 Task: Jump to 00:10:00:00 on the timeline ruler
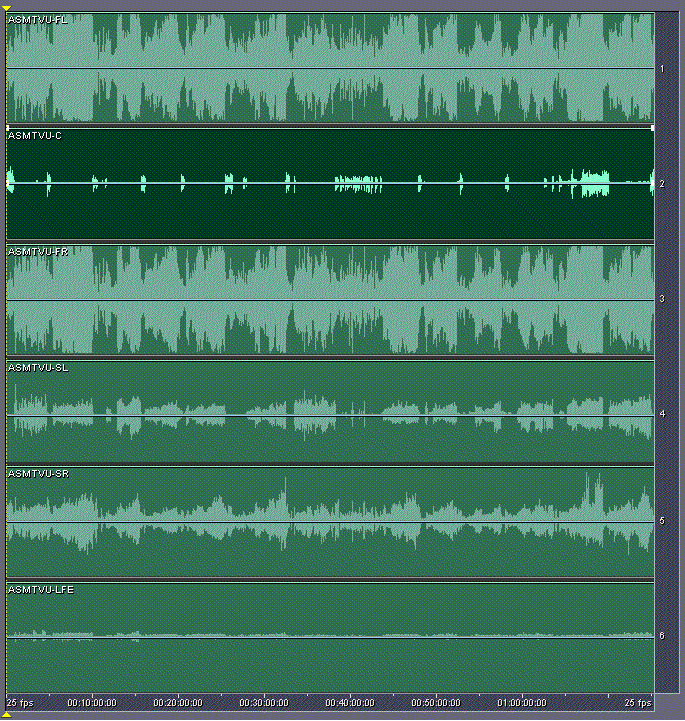92,703
